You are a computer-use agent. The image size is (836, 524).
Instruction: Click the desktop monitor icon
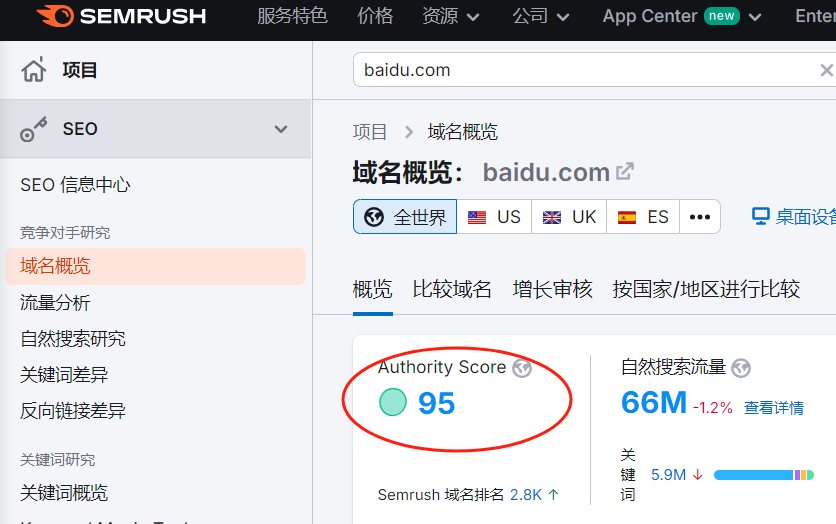[760, 216]
